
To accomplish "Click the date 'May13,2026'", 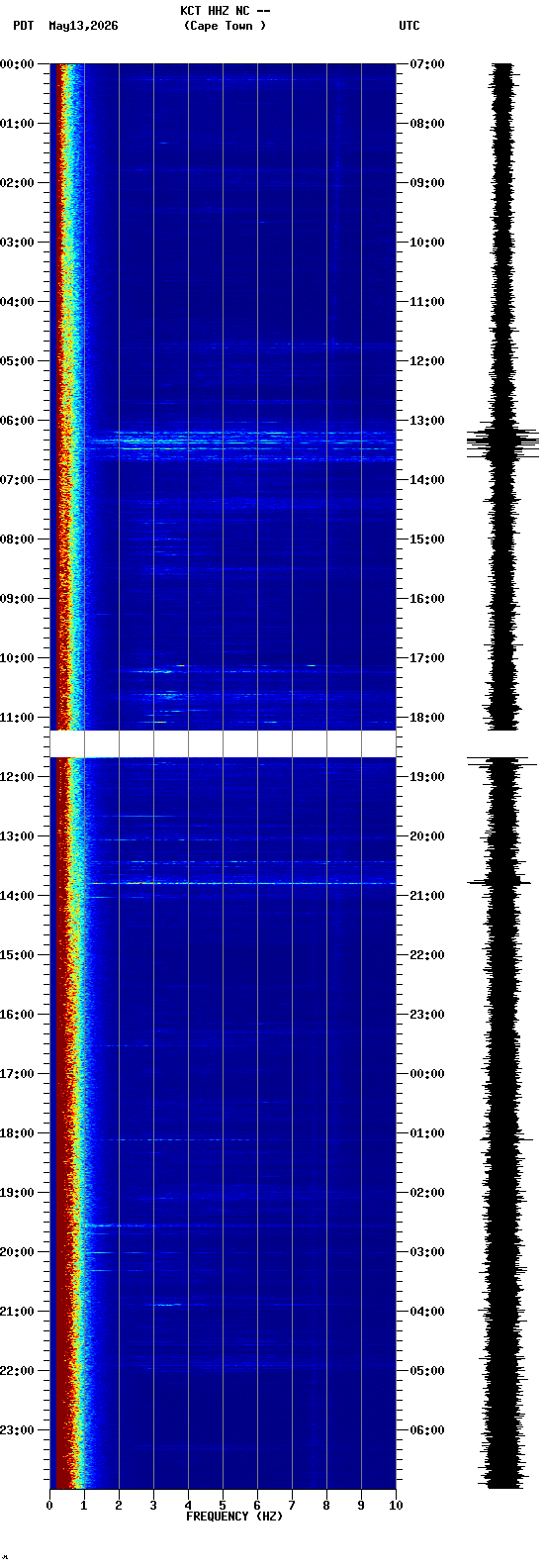I will coord(83,26).
